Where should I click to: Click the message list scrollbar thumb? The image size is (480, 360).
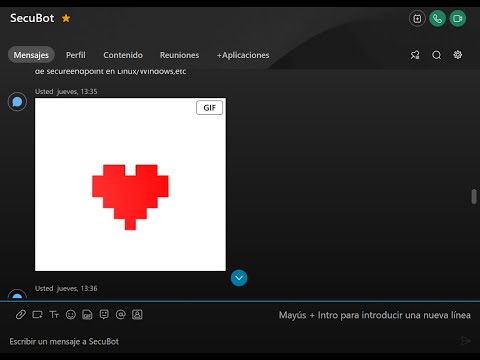tap(474, 196)
